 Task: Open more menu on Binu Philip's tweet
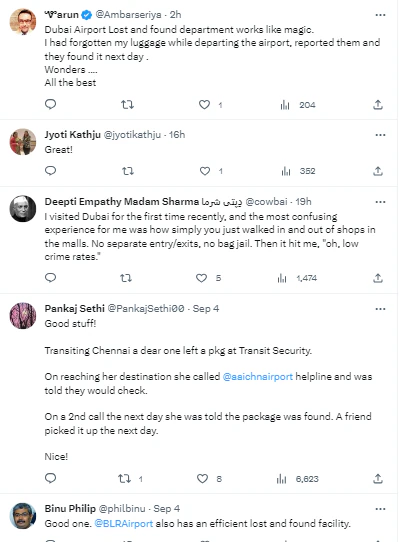coord(380,509)
